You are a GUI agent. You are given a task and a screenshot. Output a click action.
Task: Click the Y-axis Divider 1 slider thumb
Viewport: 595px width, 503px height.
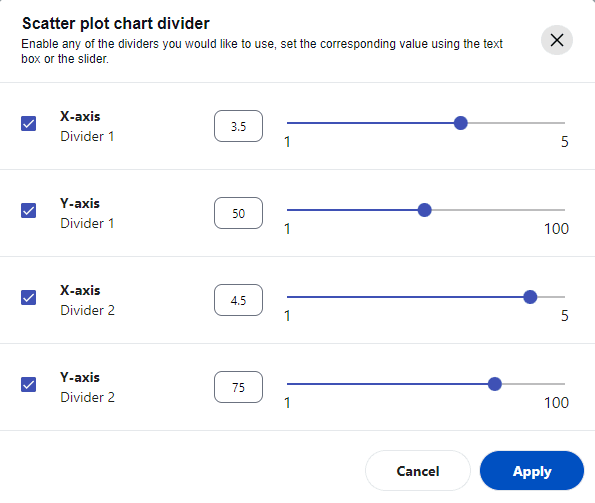pyautogui.click(x=424, y=210)
